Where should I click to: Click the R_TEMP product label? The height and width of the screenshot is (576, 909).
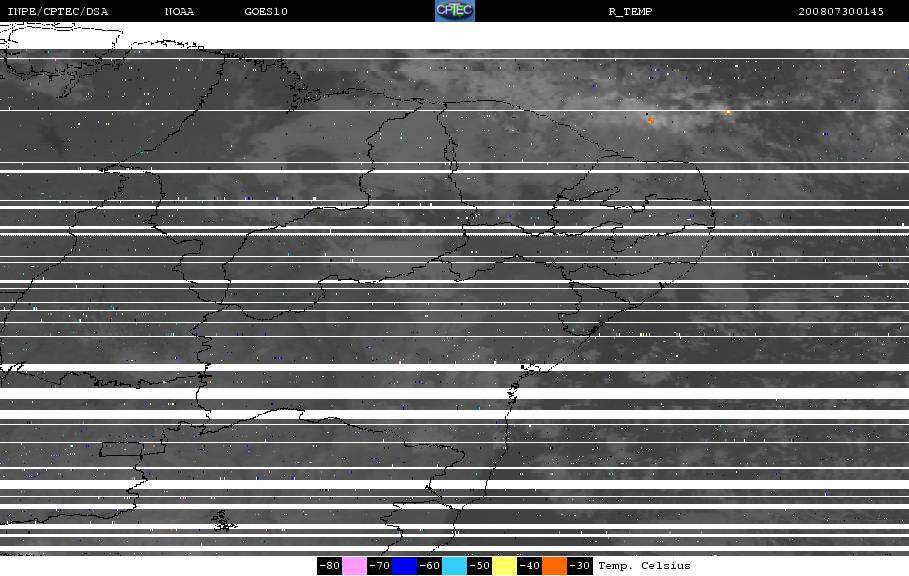[x=630, y=11]
